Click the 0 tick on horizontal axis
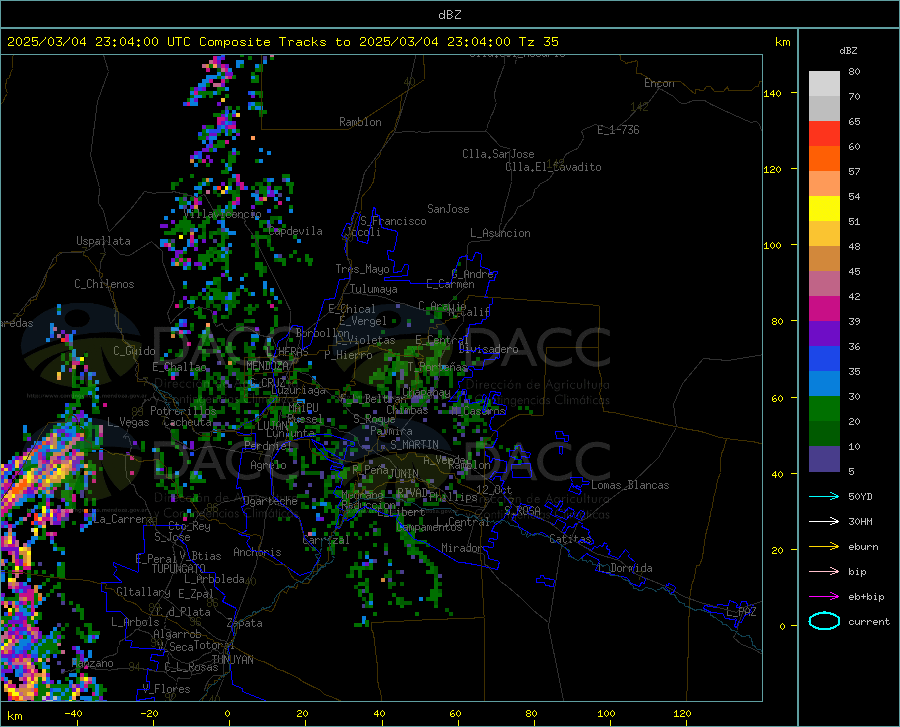This screenshot has height=727, width=900. point(228,713)
